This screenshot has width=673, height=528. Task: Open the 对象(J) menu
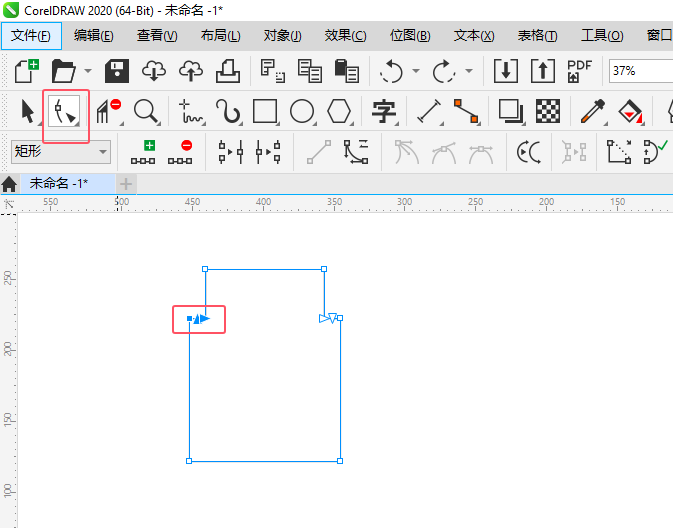click(x=282, y=36)
